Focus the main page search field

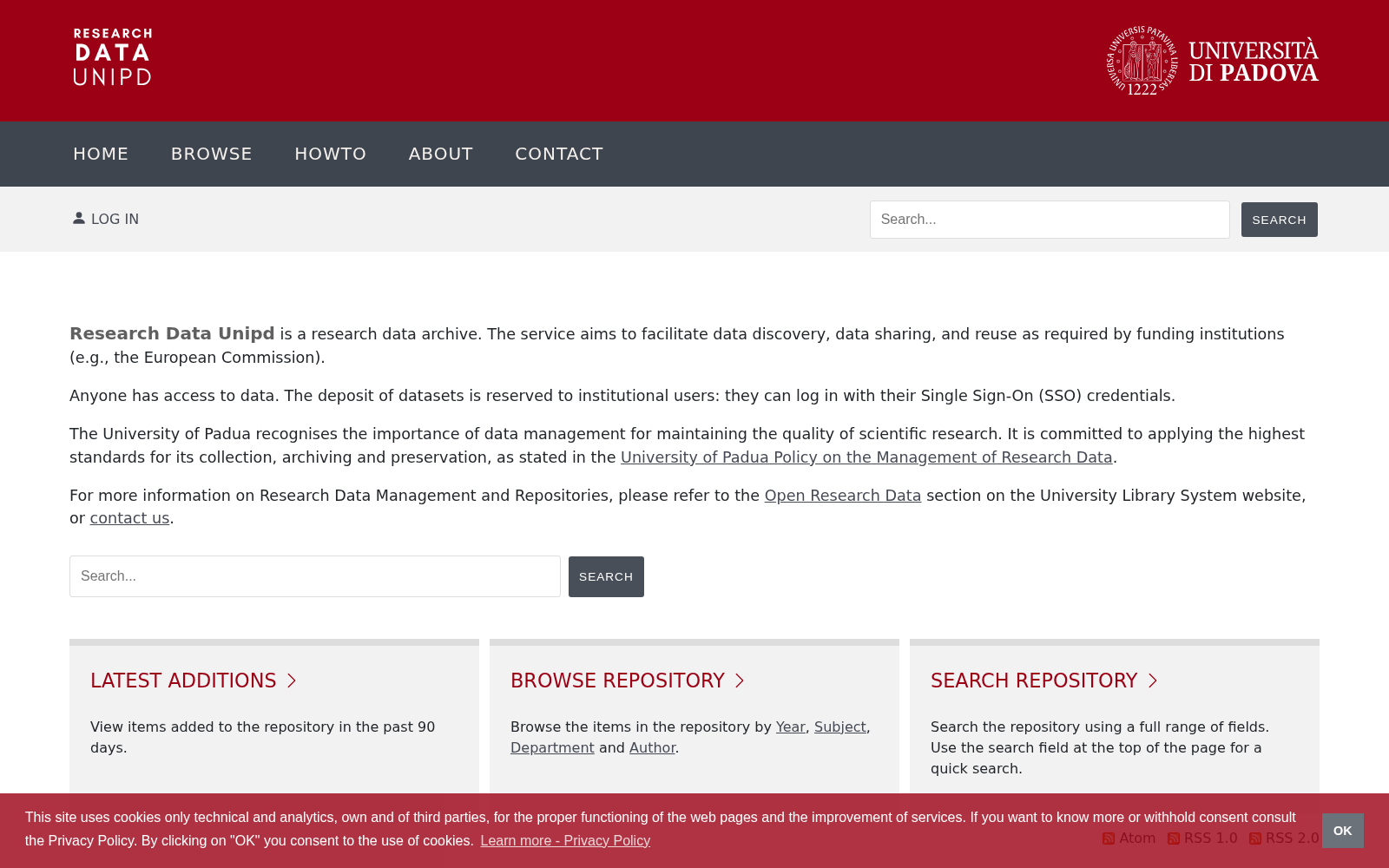315,576
